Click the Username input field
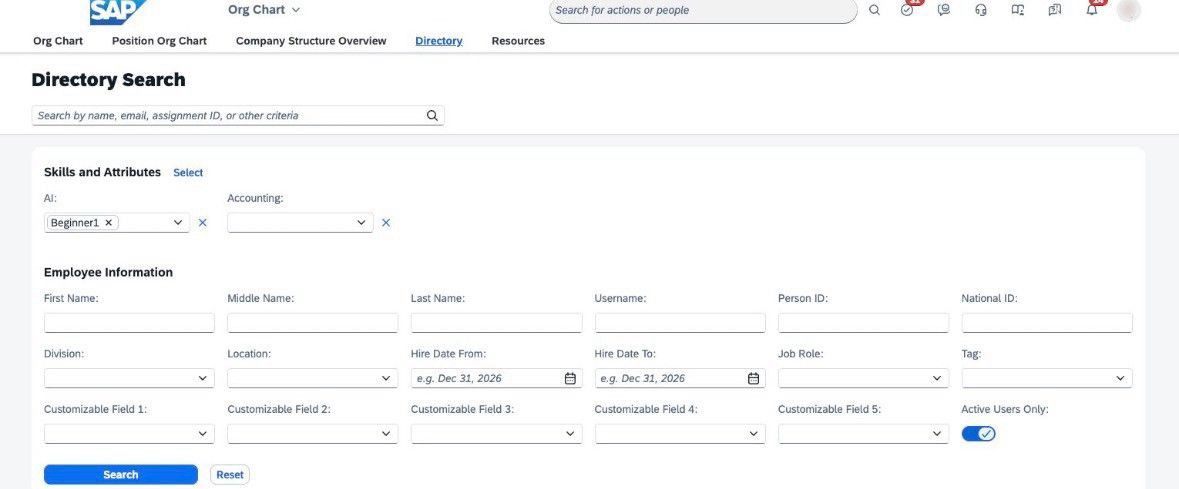 pyautogui.click(x=680, y=323)
